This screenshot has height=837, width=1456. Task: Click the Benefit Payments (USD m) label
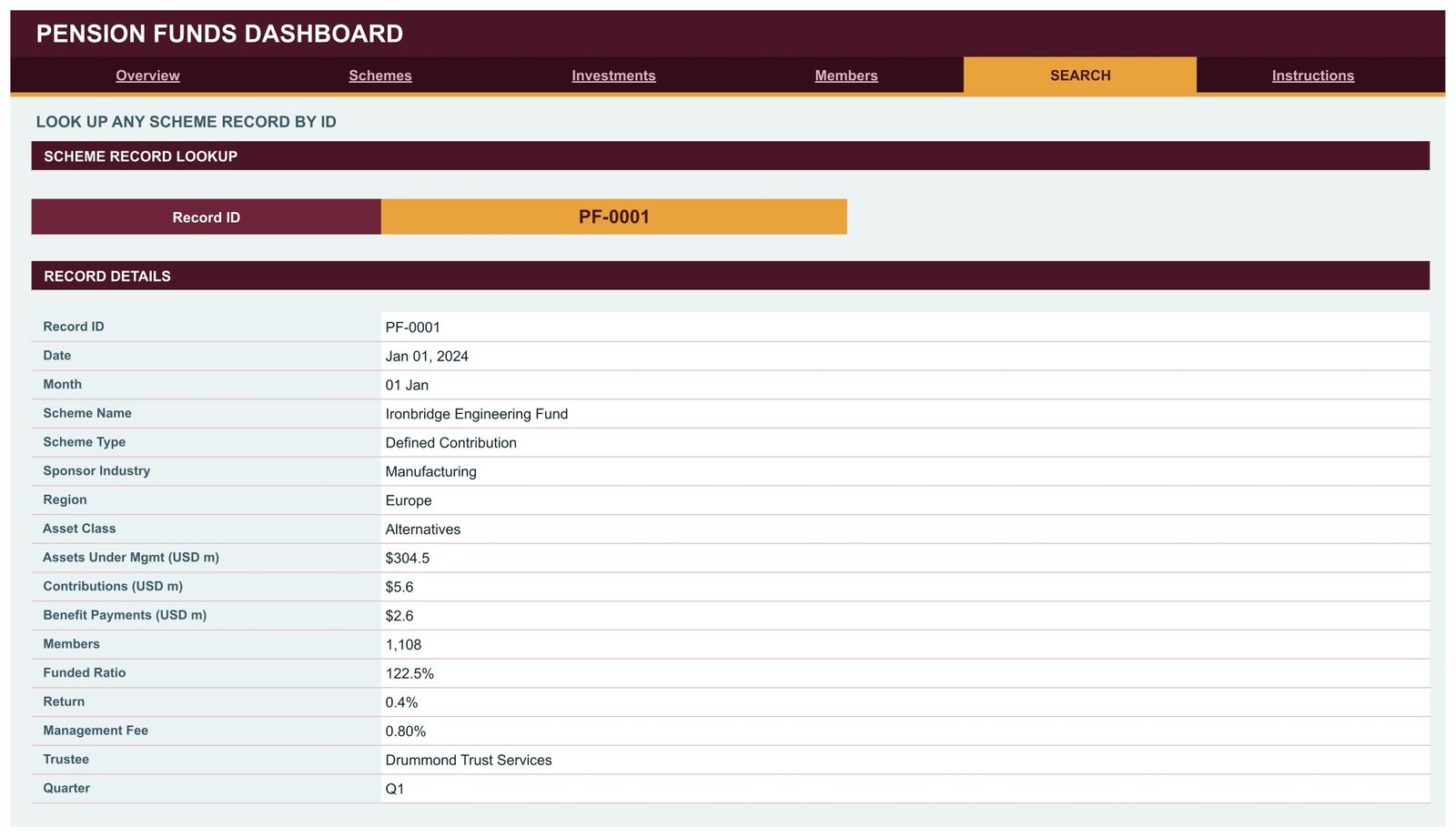point(125,615)
